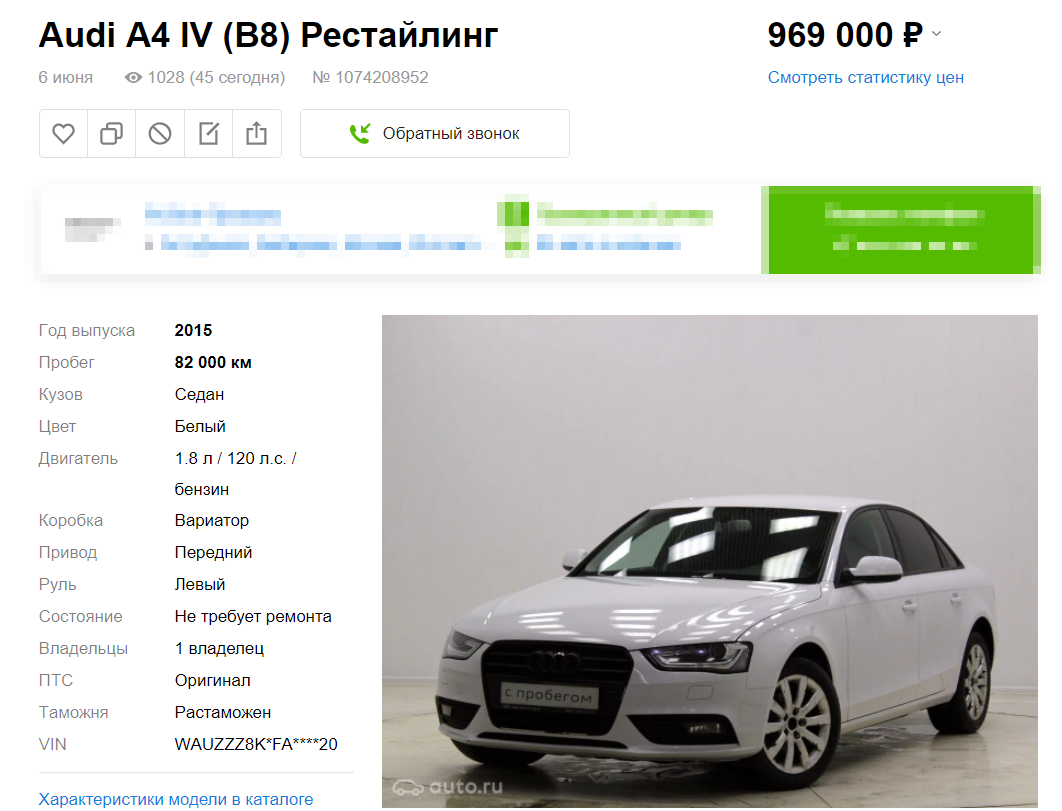The height and width of the screenshot is (811, 1062).
Task: Click the listing number № 1074208952
Action: [370, 77]
